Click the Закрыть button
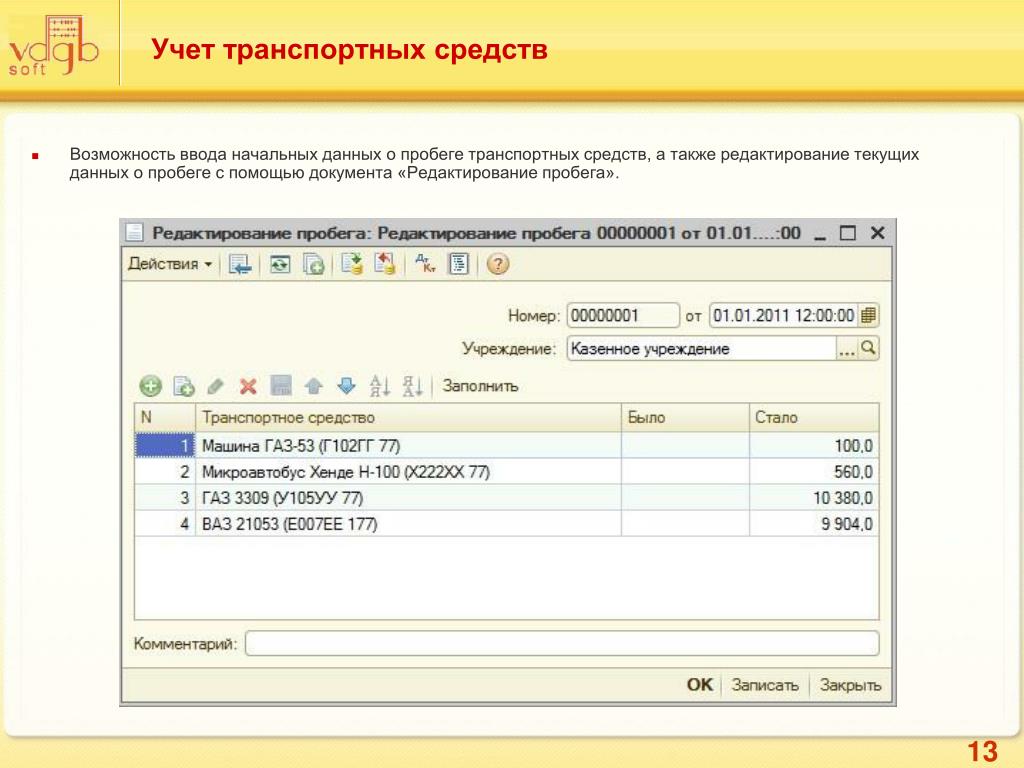1024x768 pixels. point(850,685)
